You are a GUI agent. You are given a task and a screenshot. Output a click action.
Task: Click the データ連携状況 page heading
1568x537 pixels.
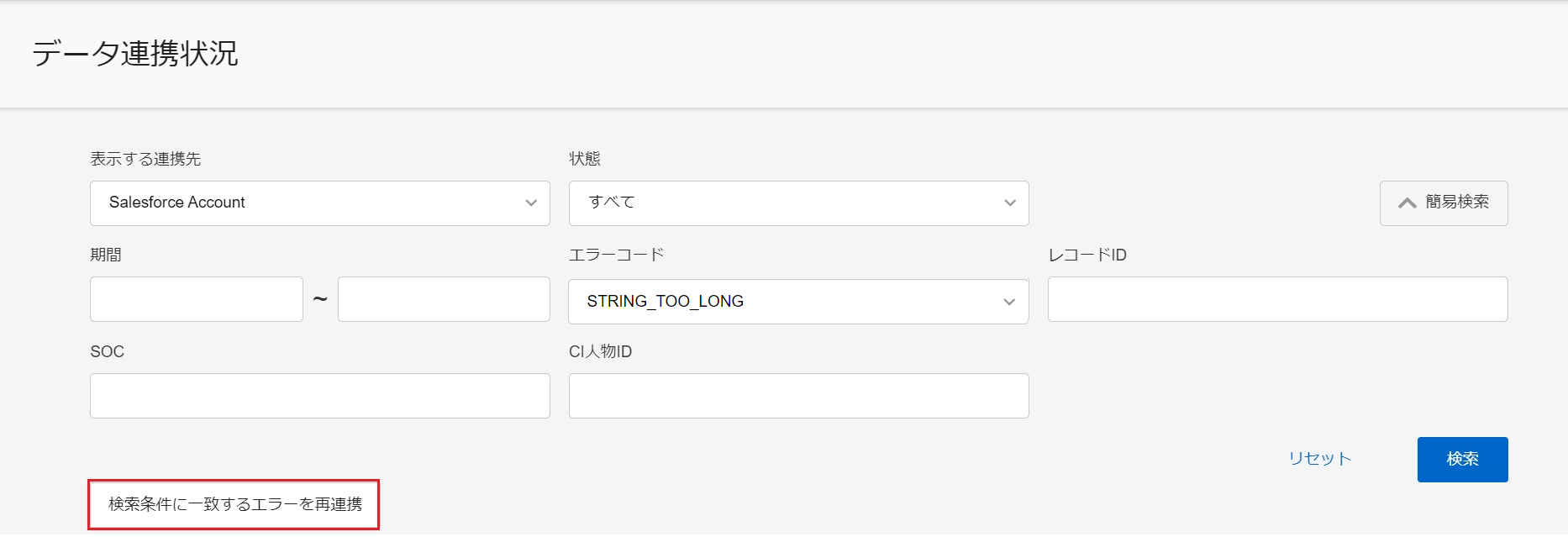135,54
